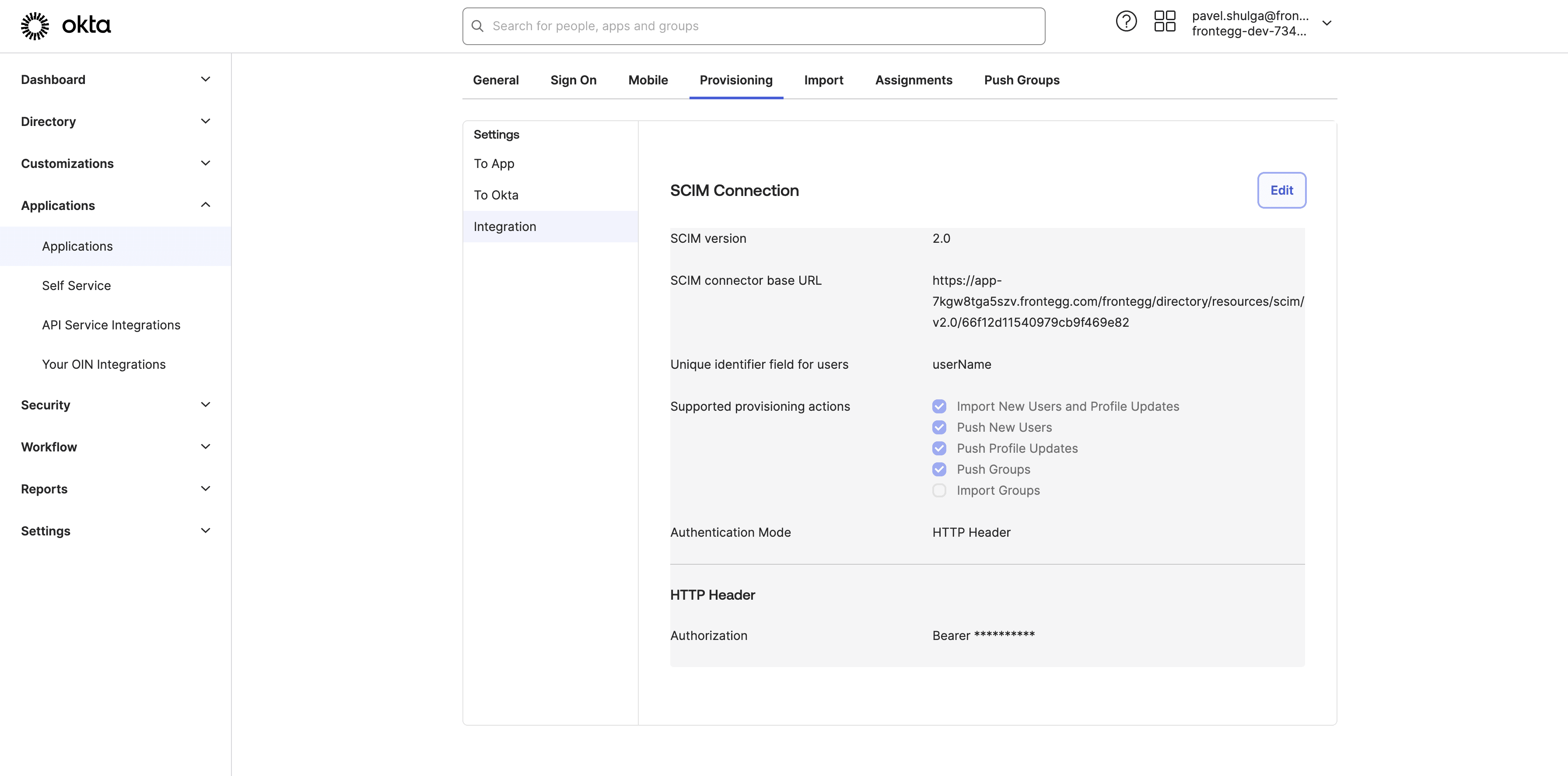Open the Push Groups tab
The image size is (1568, 776).
click(x=1022, y=80)
